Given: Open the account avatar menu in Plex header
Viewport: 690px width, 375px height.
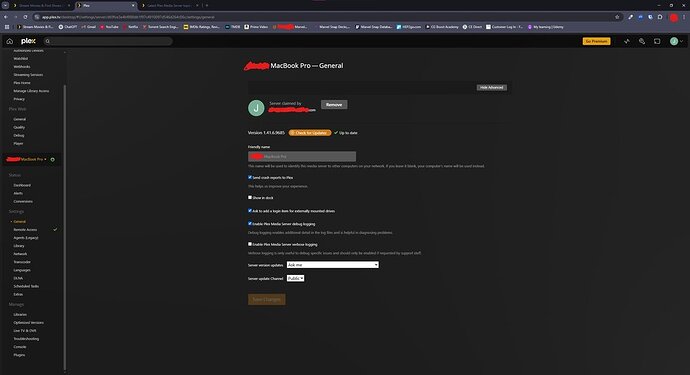Looking at the screenshot, I should click(x=676, y=41).
